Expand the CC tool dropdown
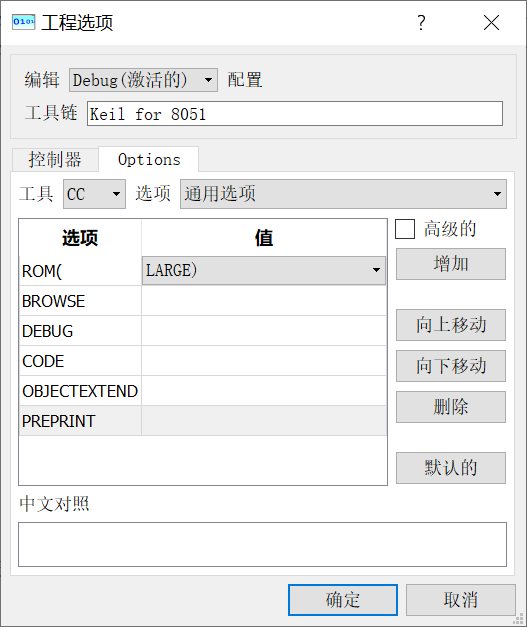Image resolution: width=527 pixels, height=627 pixels. [x=94, y=194]
